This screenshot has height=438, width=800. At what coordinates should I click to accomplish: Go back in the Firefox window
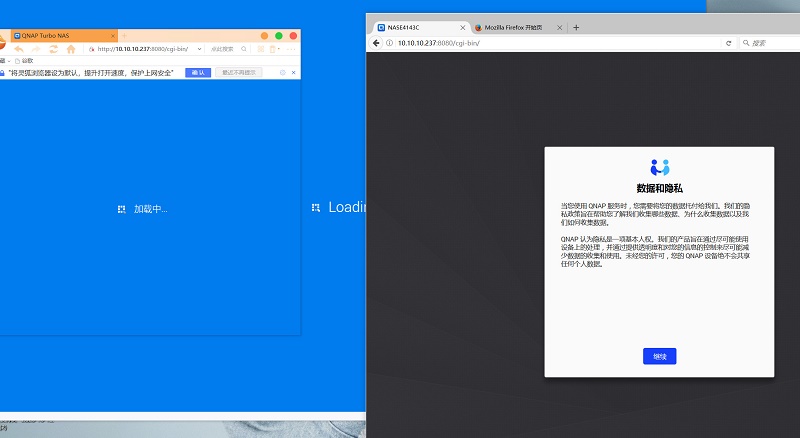pos(376,43)
